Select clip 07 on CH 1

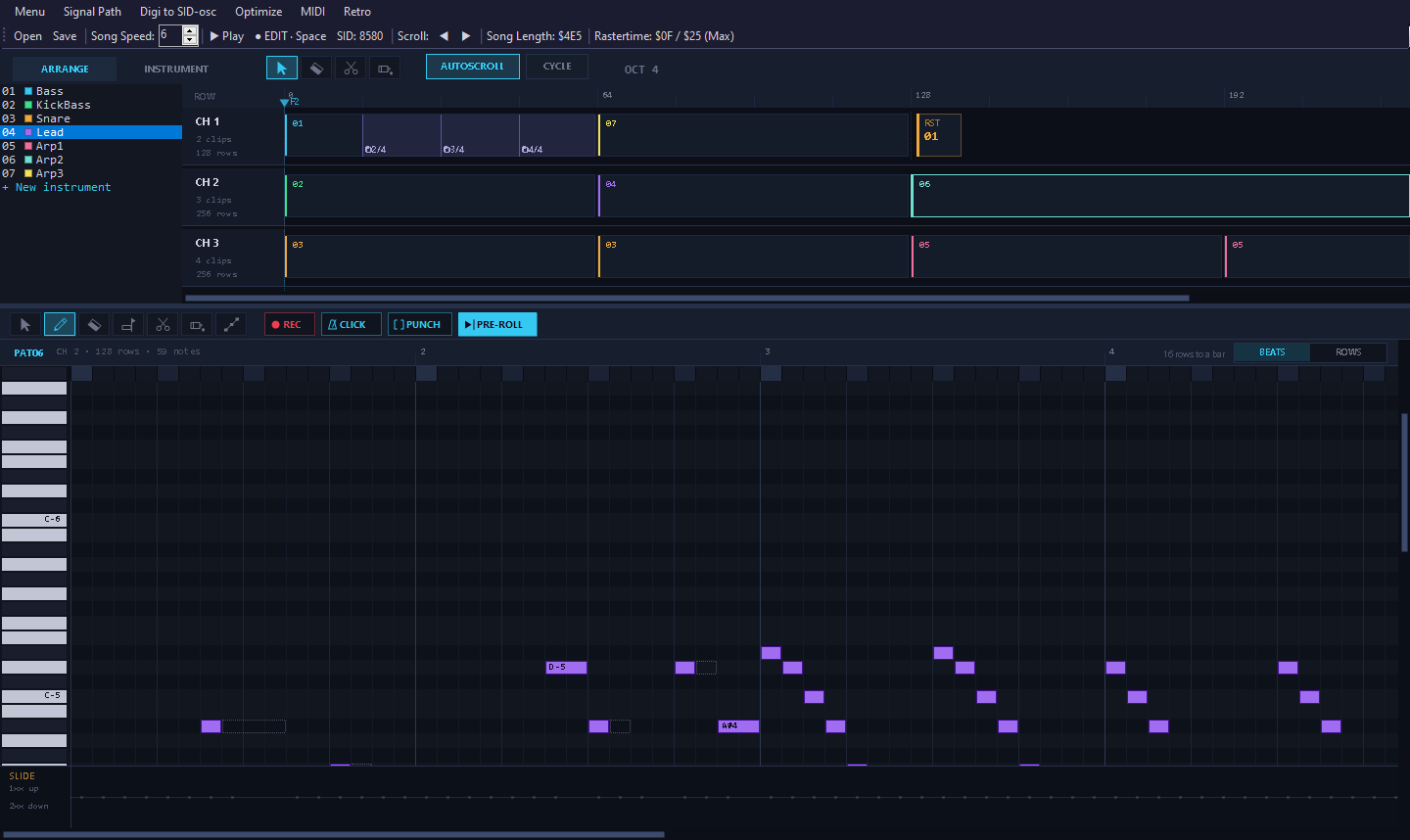click(x=754, y=135)
